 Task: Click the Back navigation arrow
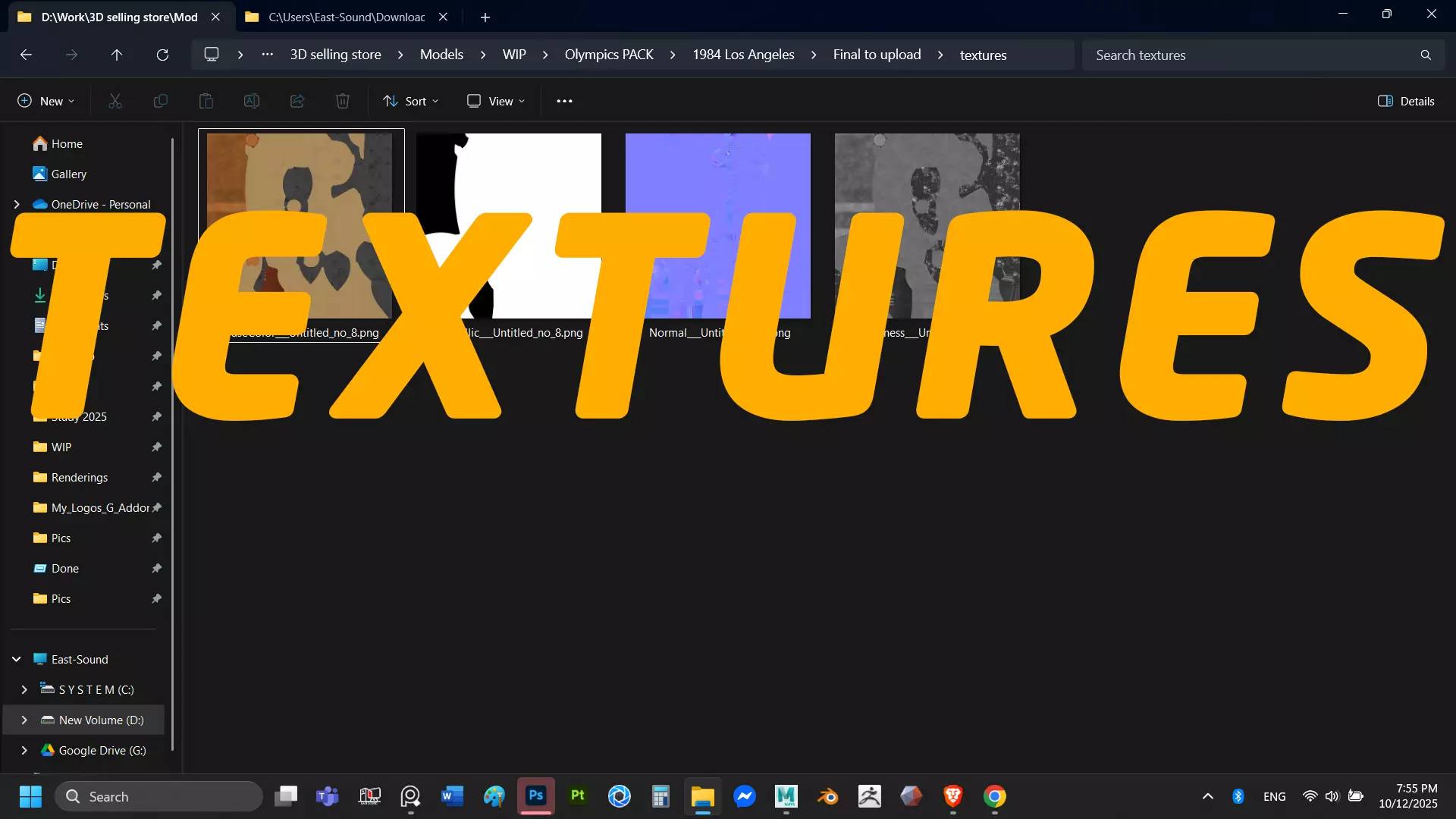click(26, 55)
